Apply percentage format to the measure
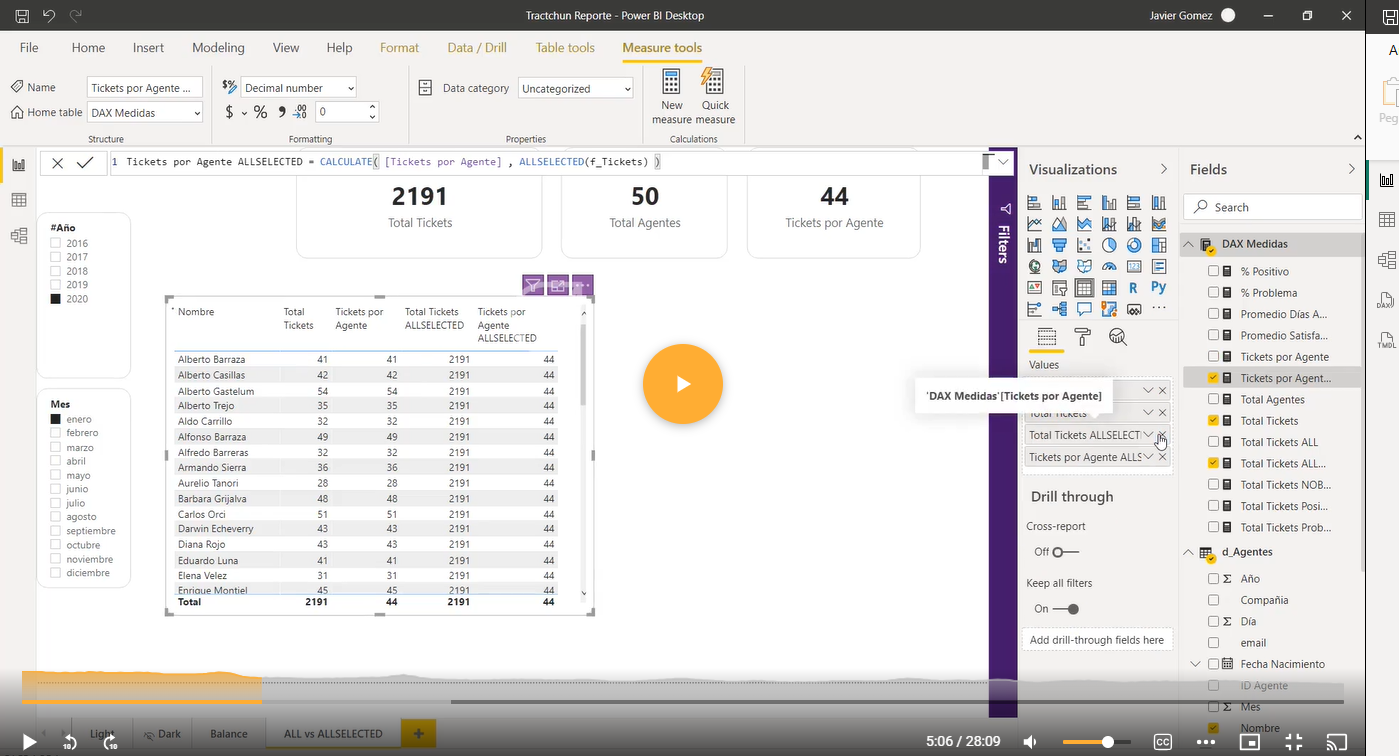Screen dimensions: 1399x756 (260, 113)
